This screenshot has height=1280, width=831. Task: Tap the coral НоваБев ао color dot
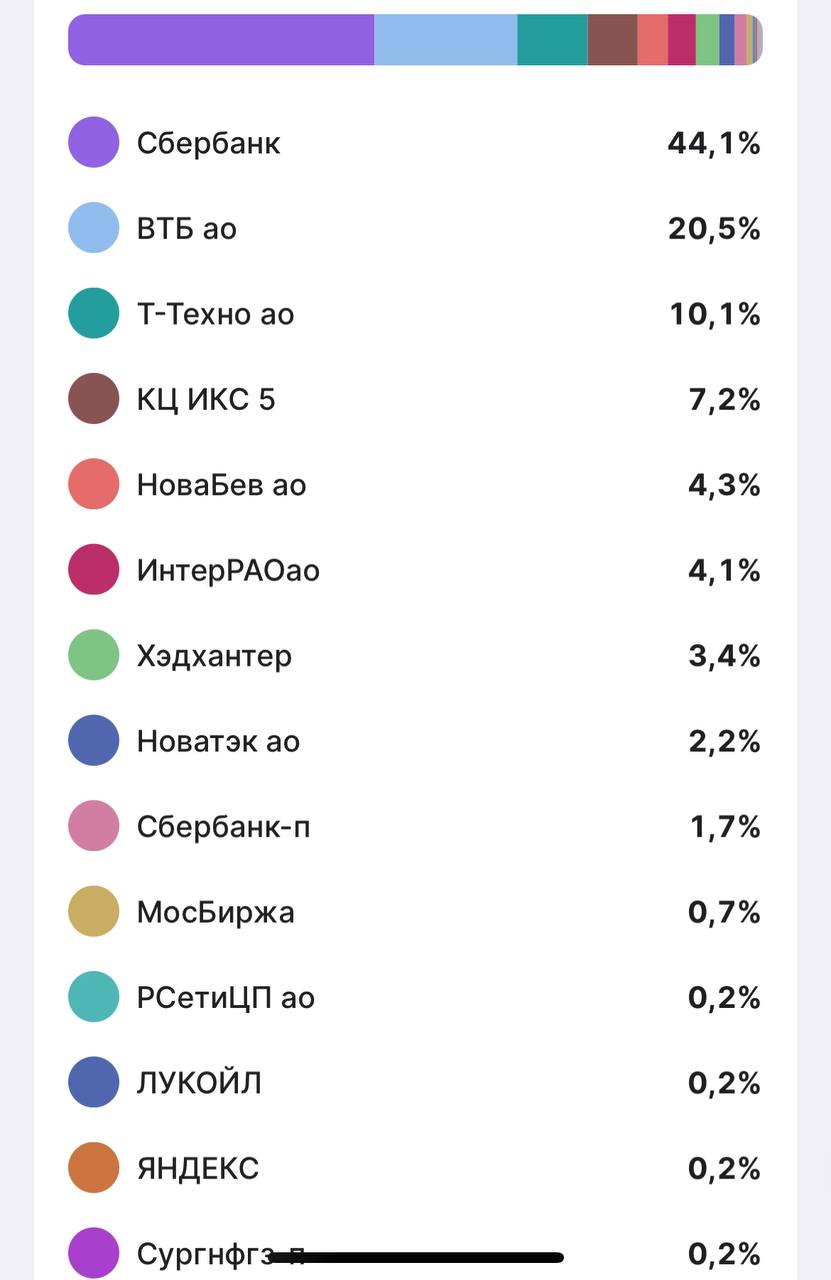pyautogui.click(x=94, y=485)
